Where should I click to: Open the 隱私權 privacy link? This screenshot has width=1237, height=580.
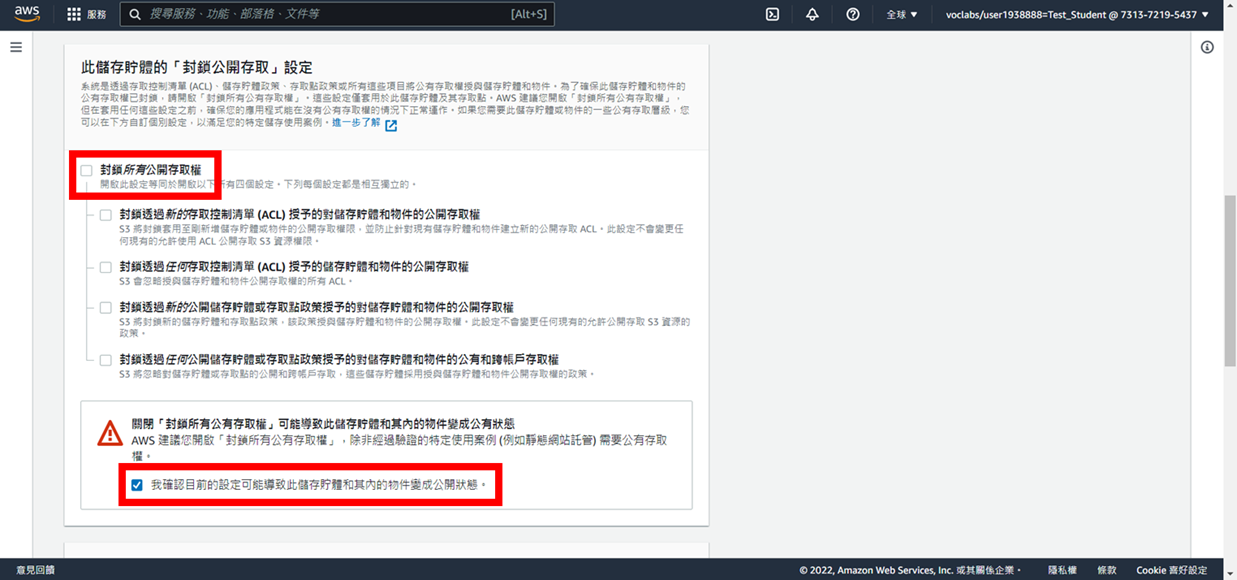(x=1062, y=570)
